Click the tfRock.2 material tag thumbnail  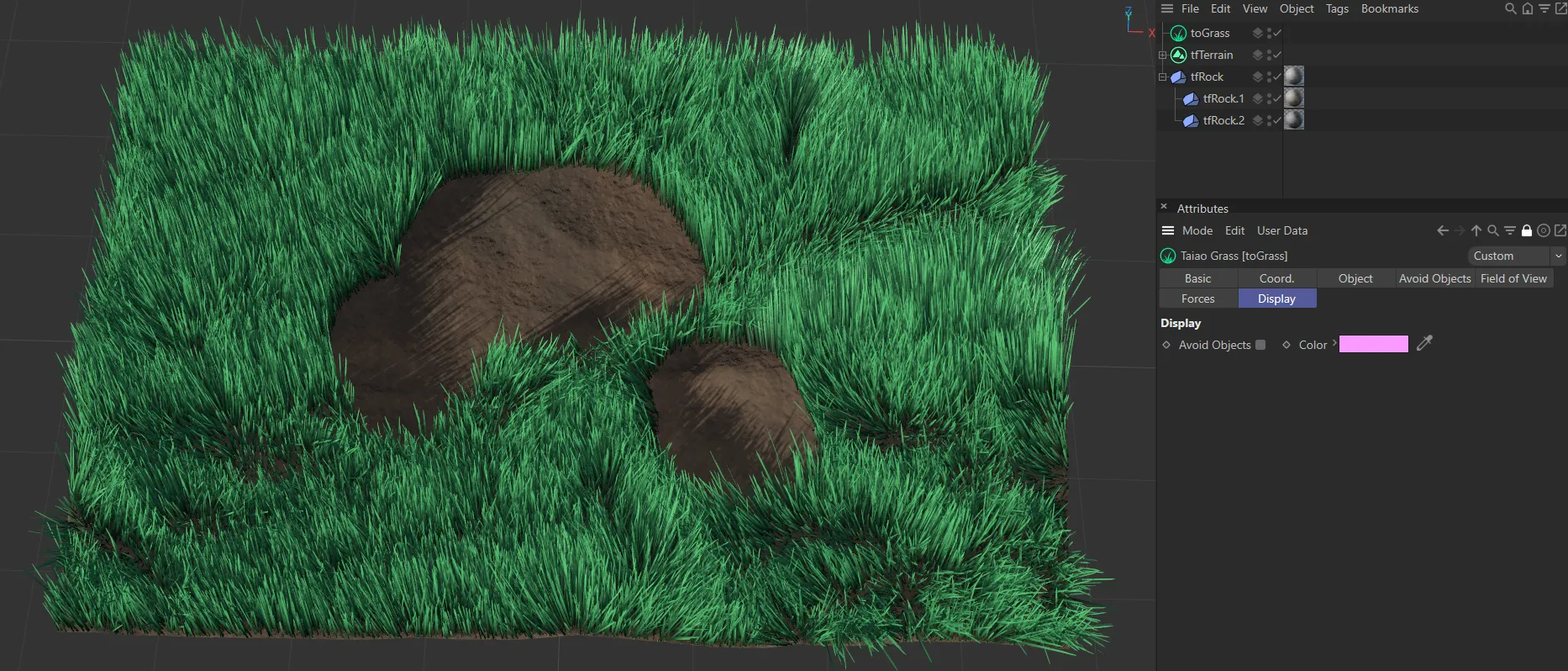[x=1294, y=120]
